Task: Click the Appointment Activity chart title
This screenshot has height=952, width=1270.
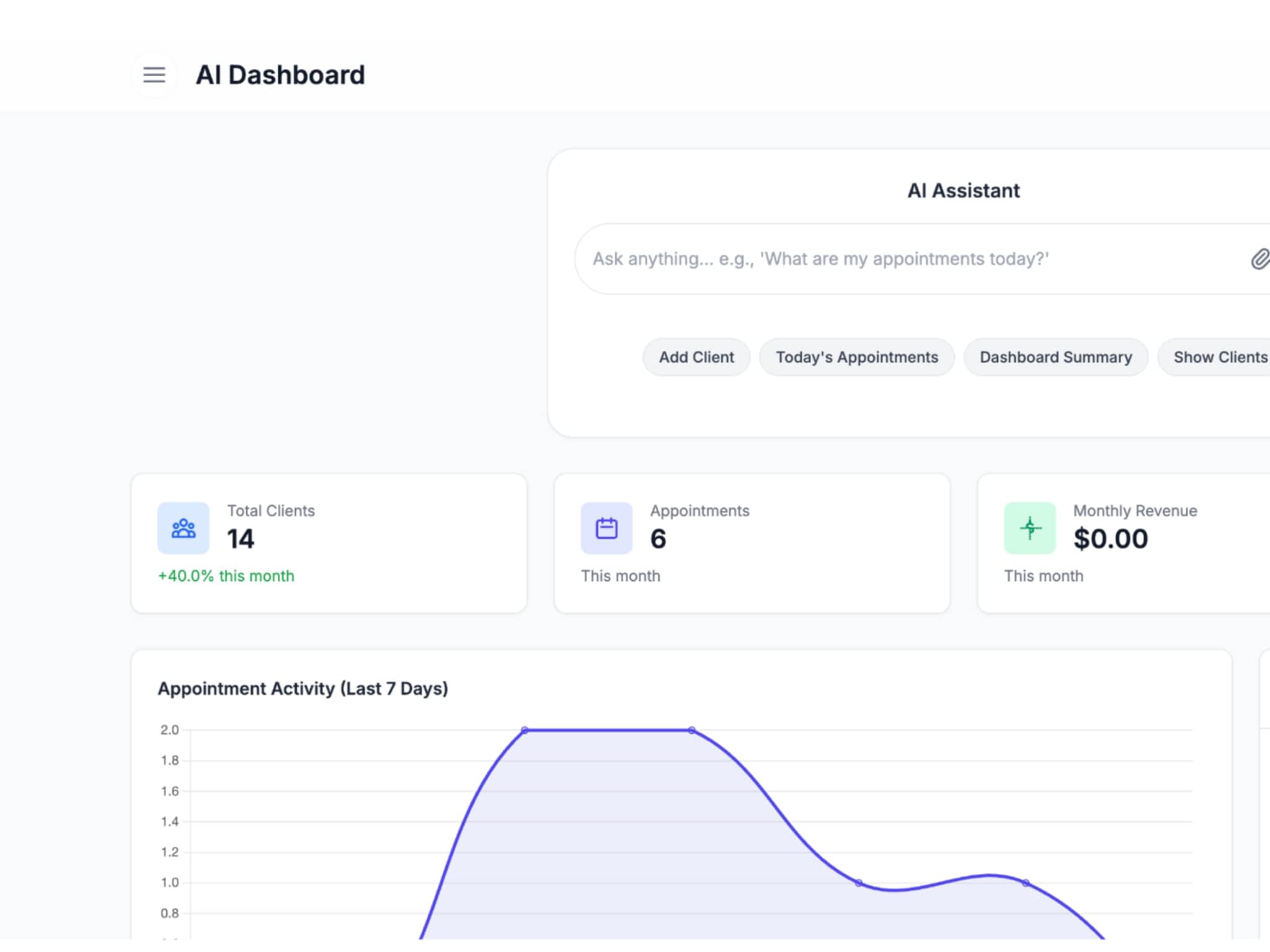Action: tap(303, 689)
